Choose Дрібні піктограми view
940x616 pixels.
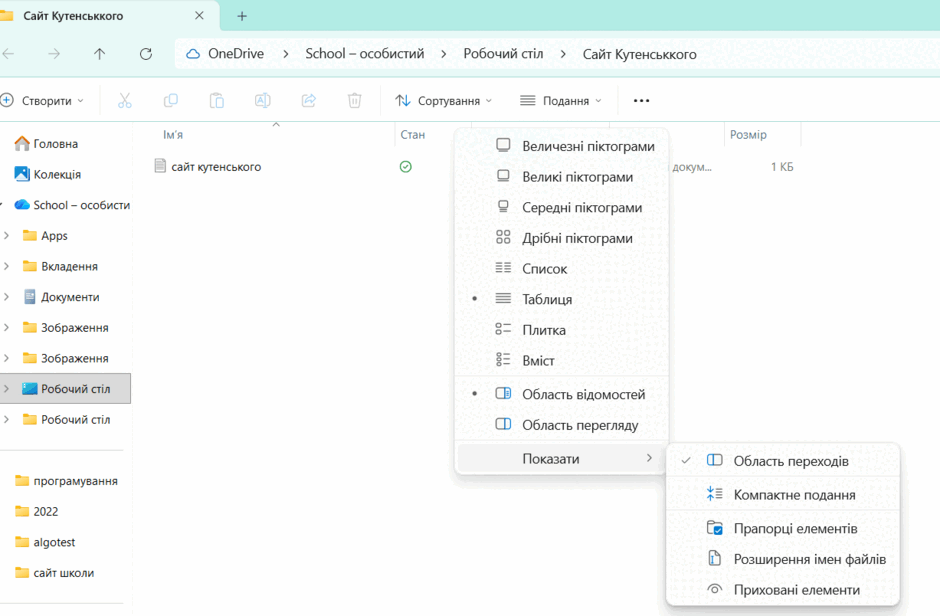coord(562,238)
